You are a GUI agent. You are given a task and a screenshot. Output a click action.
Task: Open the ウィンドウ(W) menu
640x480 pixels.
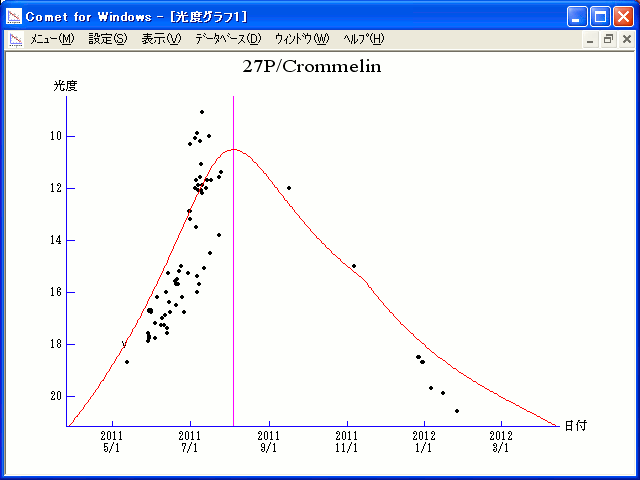tap(301, 39)
